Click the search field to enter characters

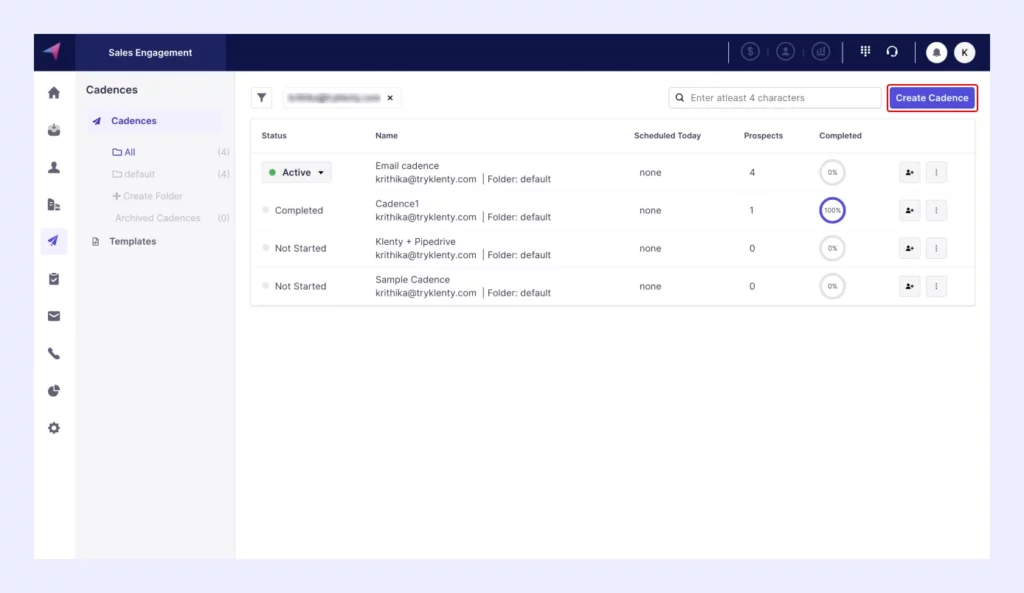click(774, 97)
